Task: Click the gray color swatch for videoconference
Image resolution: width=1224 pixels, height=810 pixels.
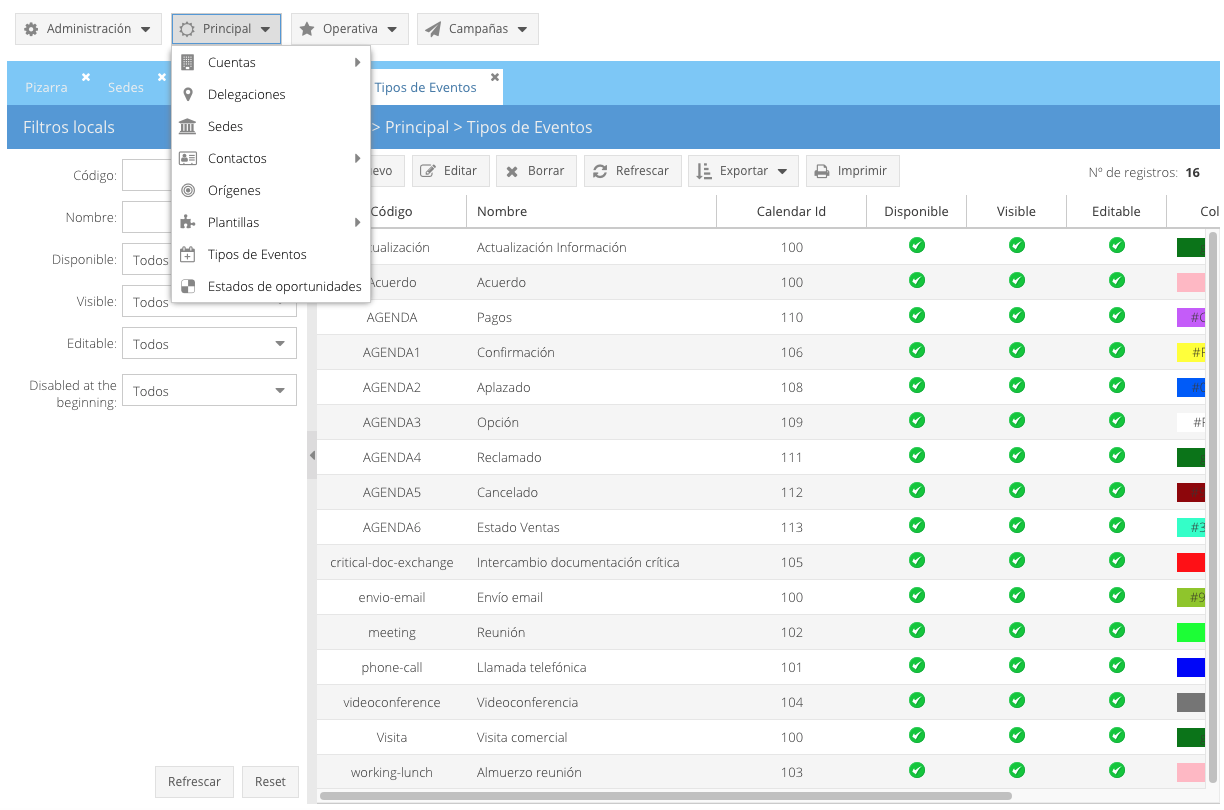Action: pos(1190,702)
